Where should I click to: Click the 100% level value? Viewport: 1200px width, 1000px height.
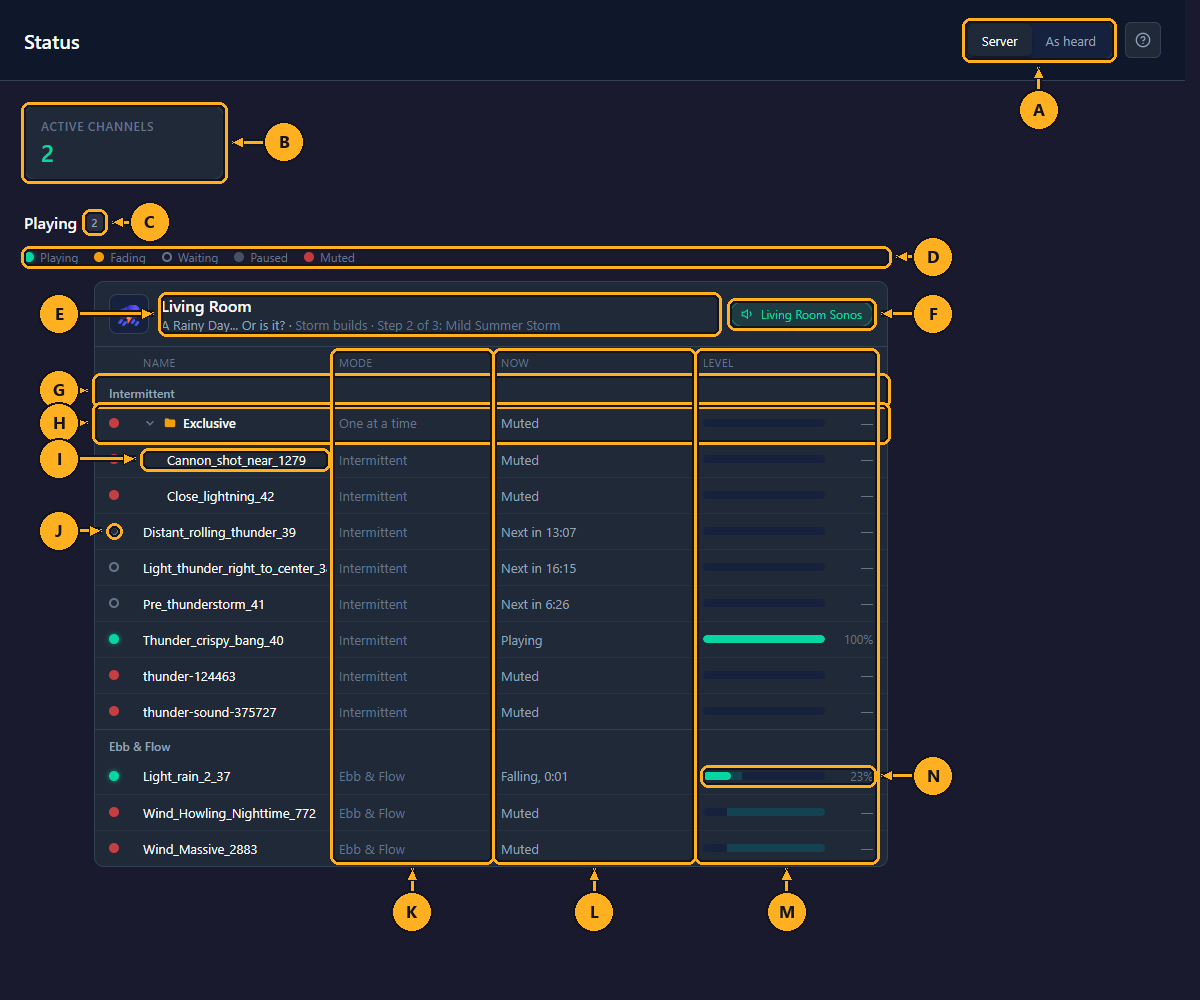(x=858, y=640)
